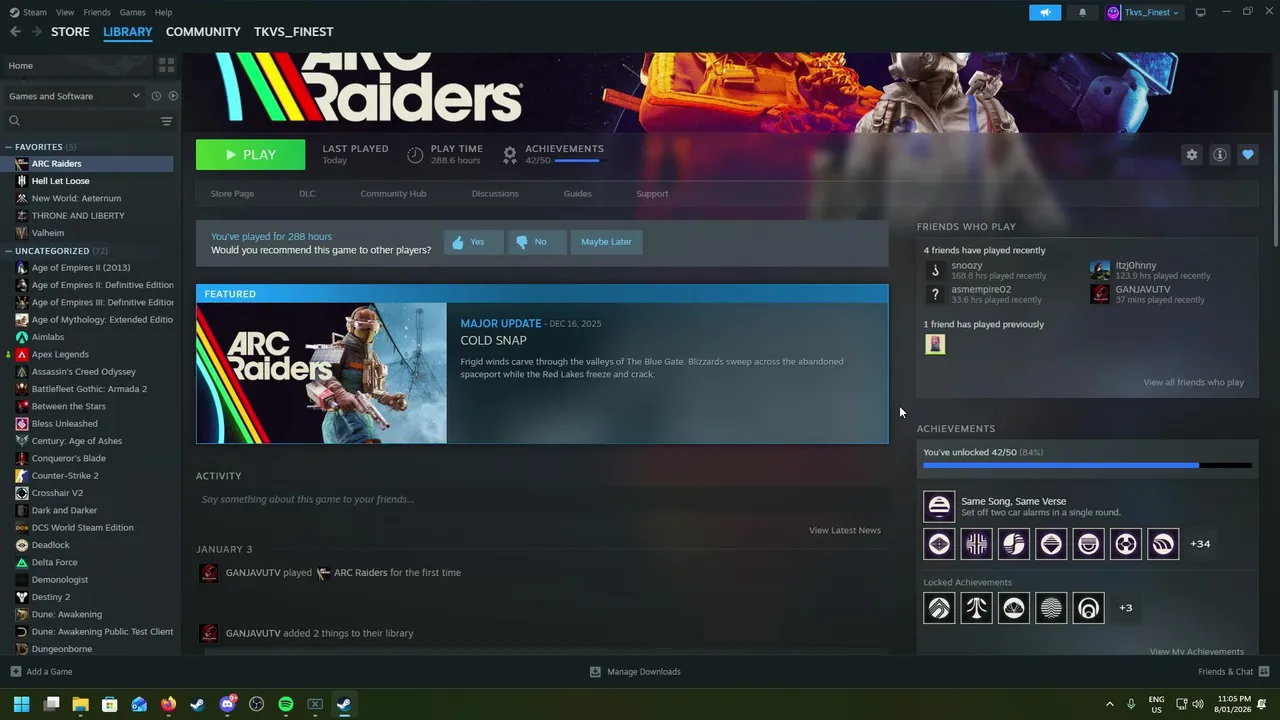Image resolution: width=1280 pixels, height=720 pixels.
Task: Go back with navigation arrow
Action: click(15, 32)
